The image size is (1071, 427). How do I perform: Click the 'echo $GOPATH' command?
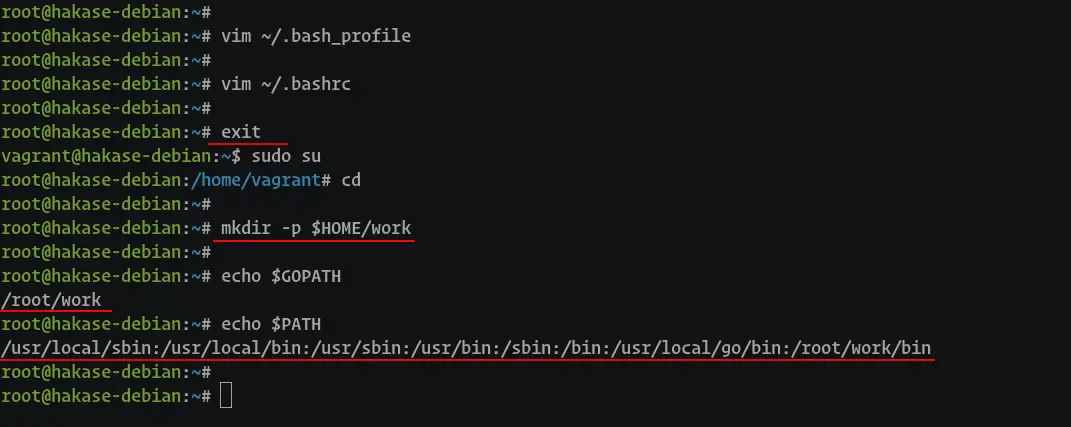(281, 276)
